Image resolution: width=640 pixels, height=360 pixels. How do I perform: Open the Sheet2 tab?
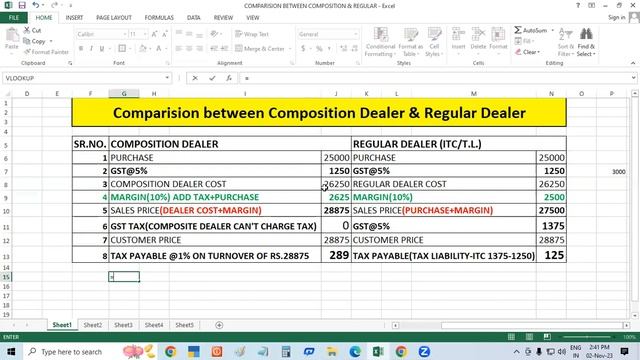[93, 325]
